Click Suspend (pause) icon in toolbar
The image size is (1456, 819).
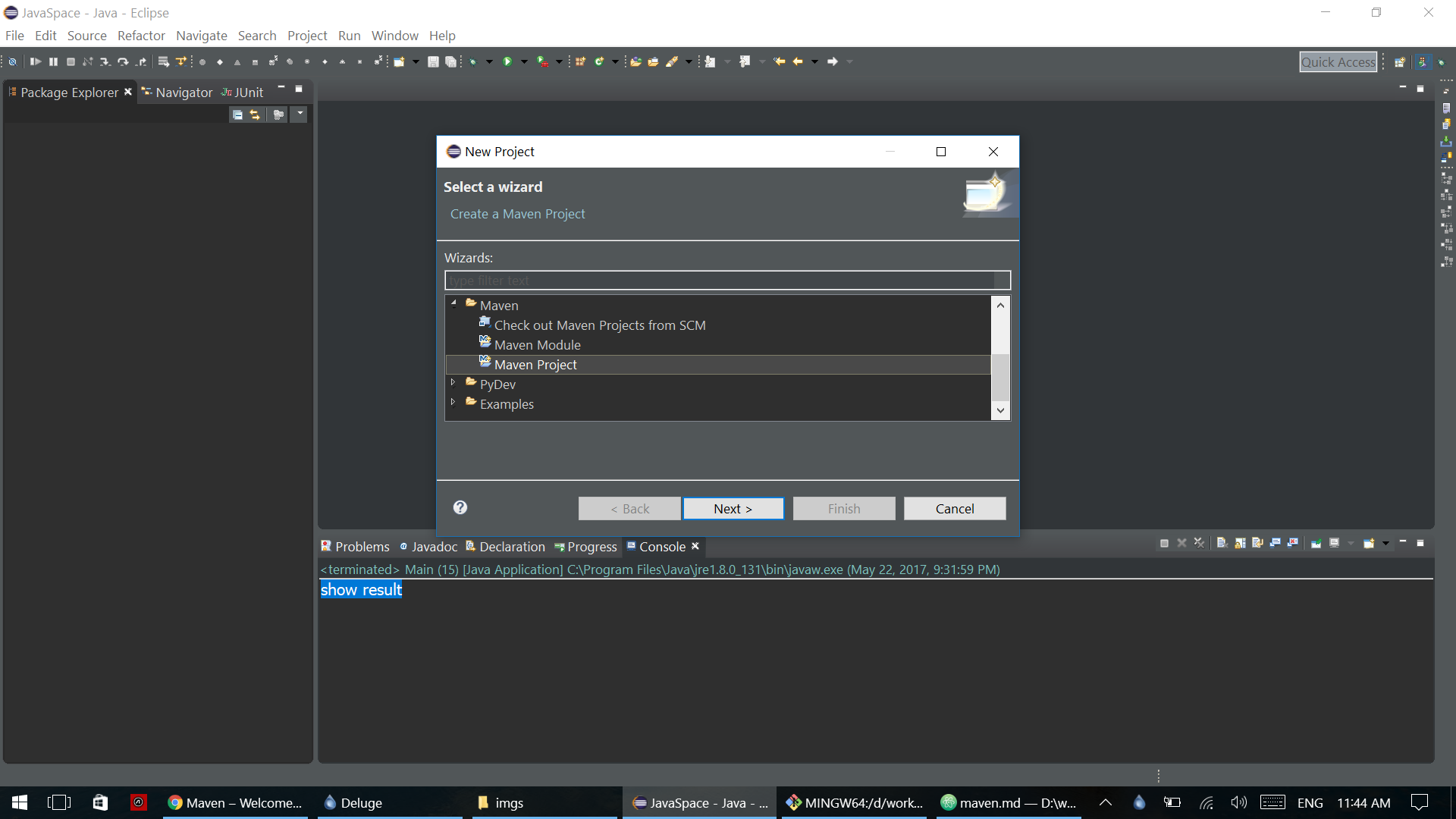click(x=53, y=61)
